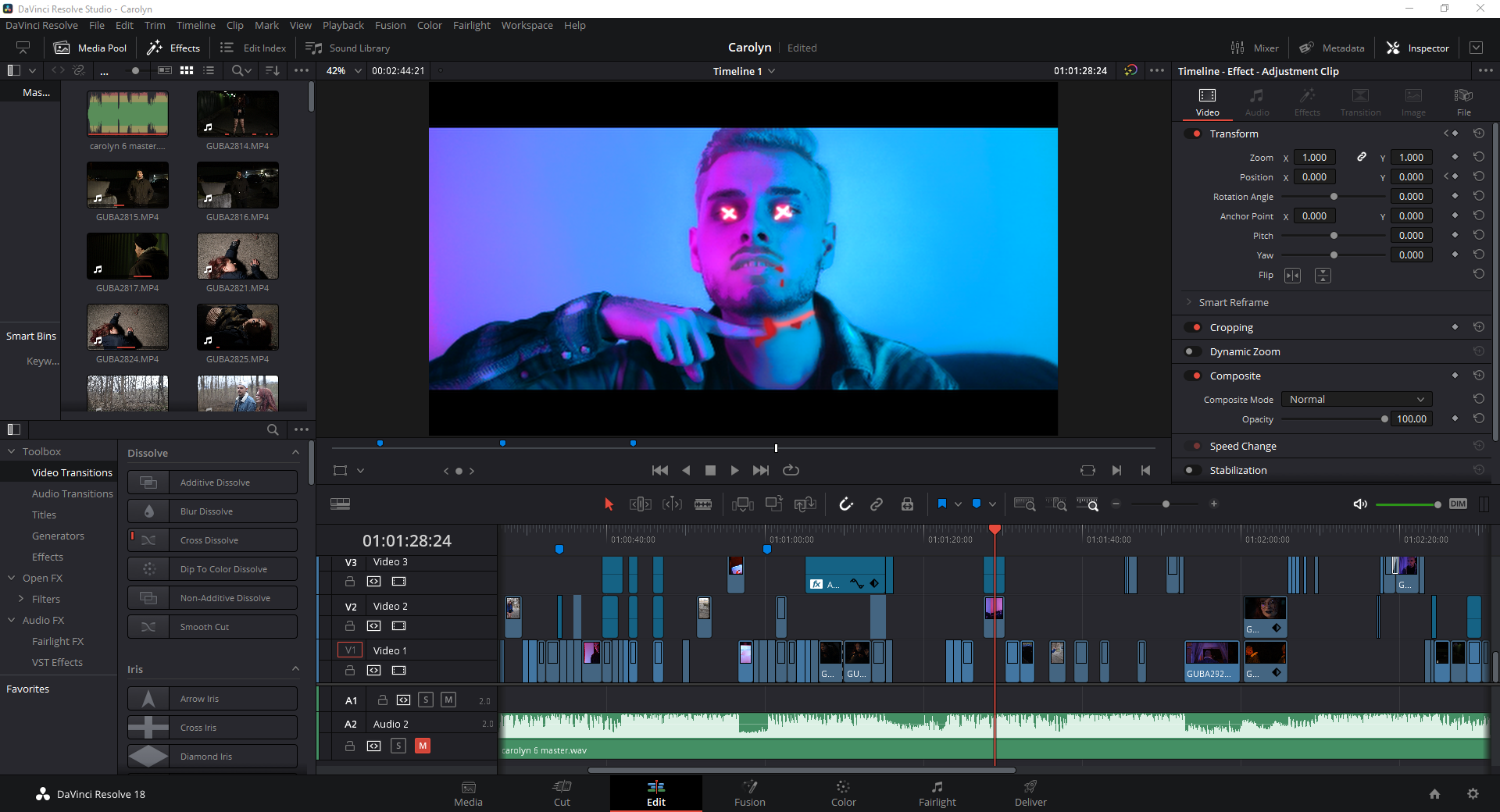Open the Composite Mode dropdown
The image size is (1500, 812).
tap(1356, 399)
